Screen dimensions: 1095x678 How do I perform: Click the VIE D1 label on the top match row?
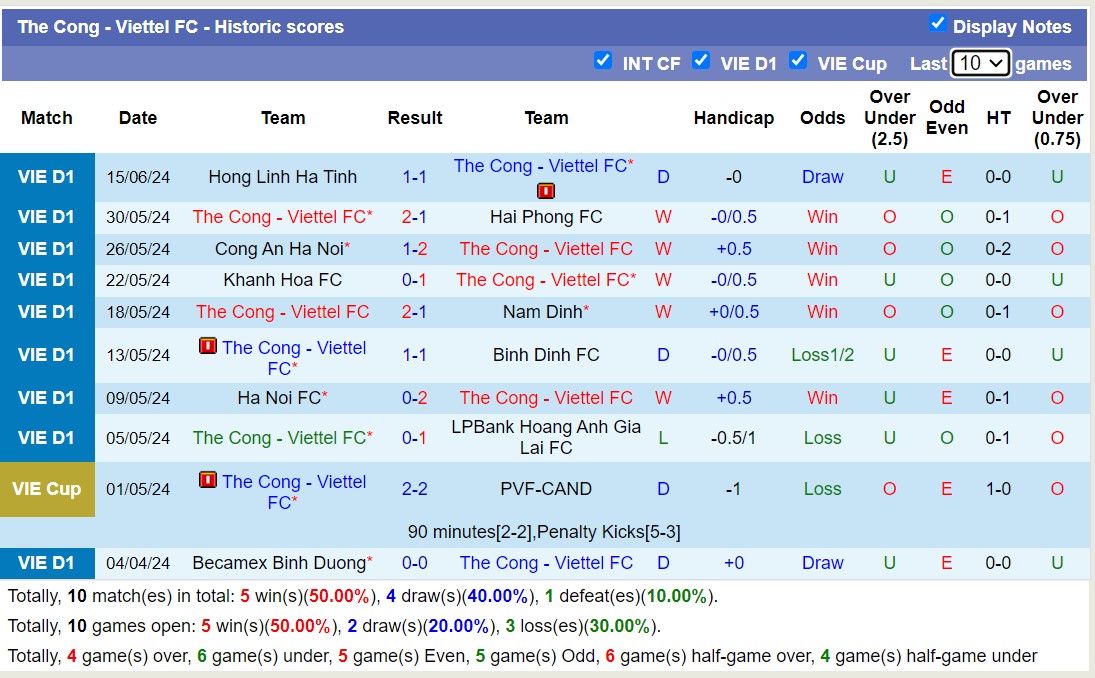point(46,176)
